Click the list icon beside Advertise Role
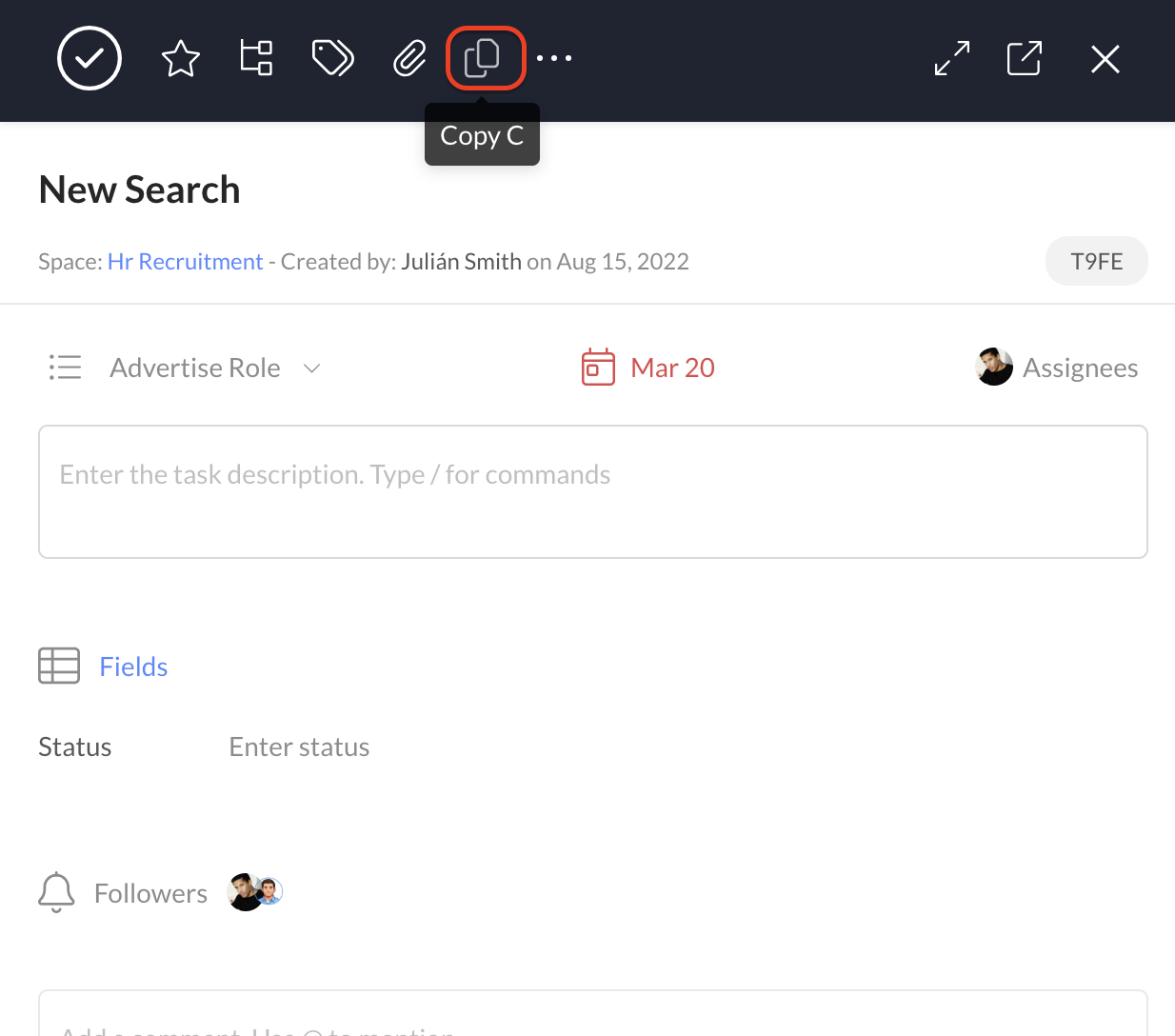This screenshot has height=1036, width=1175. click(66, 368)
